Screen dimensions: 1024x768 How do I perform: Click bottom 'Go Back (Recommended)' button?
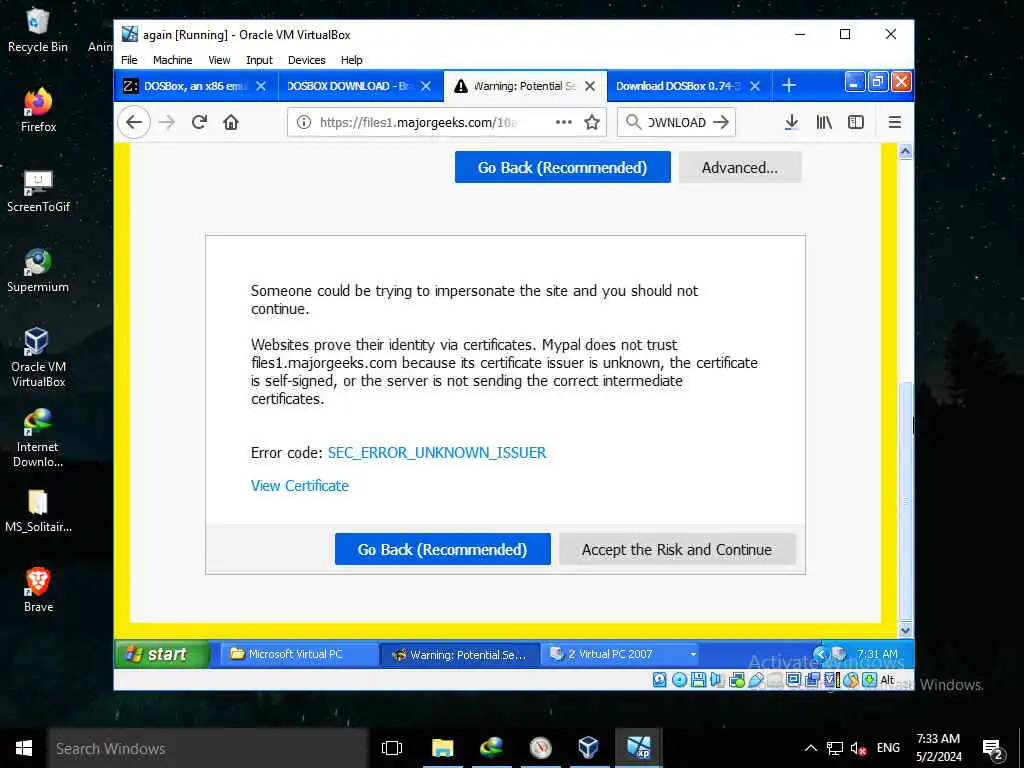(442, 549)
